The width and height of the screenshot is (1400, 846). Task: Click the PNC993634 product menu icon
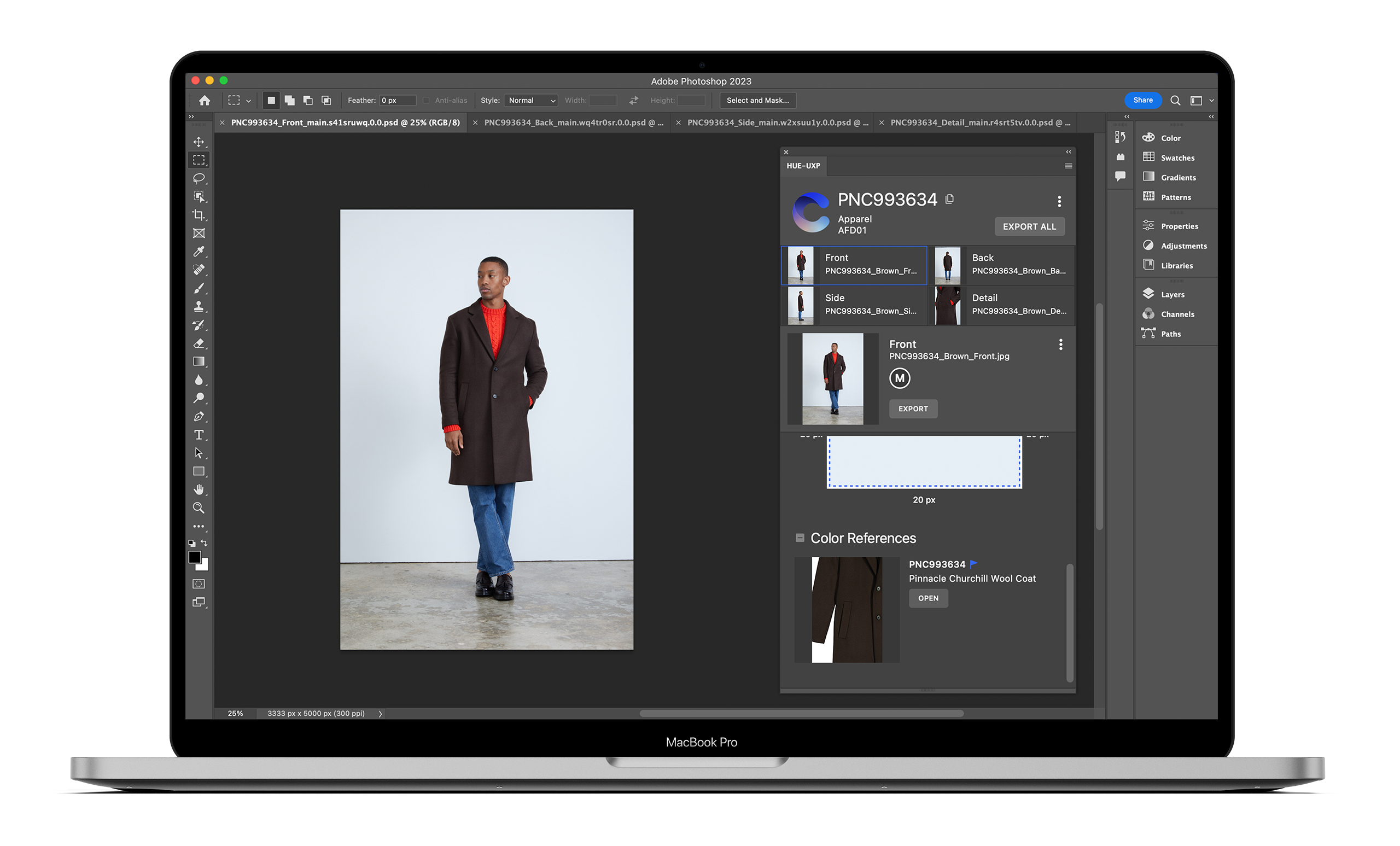coord(1059,201)
